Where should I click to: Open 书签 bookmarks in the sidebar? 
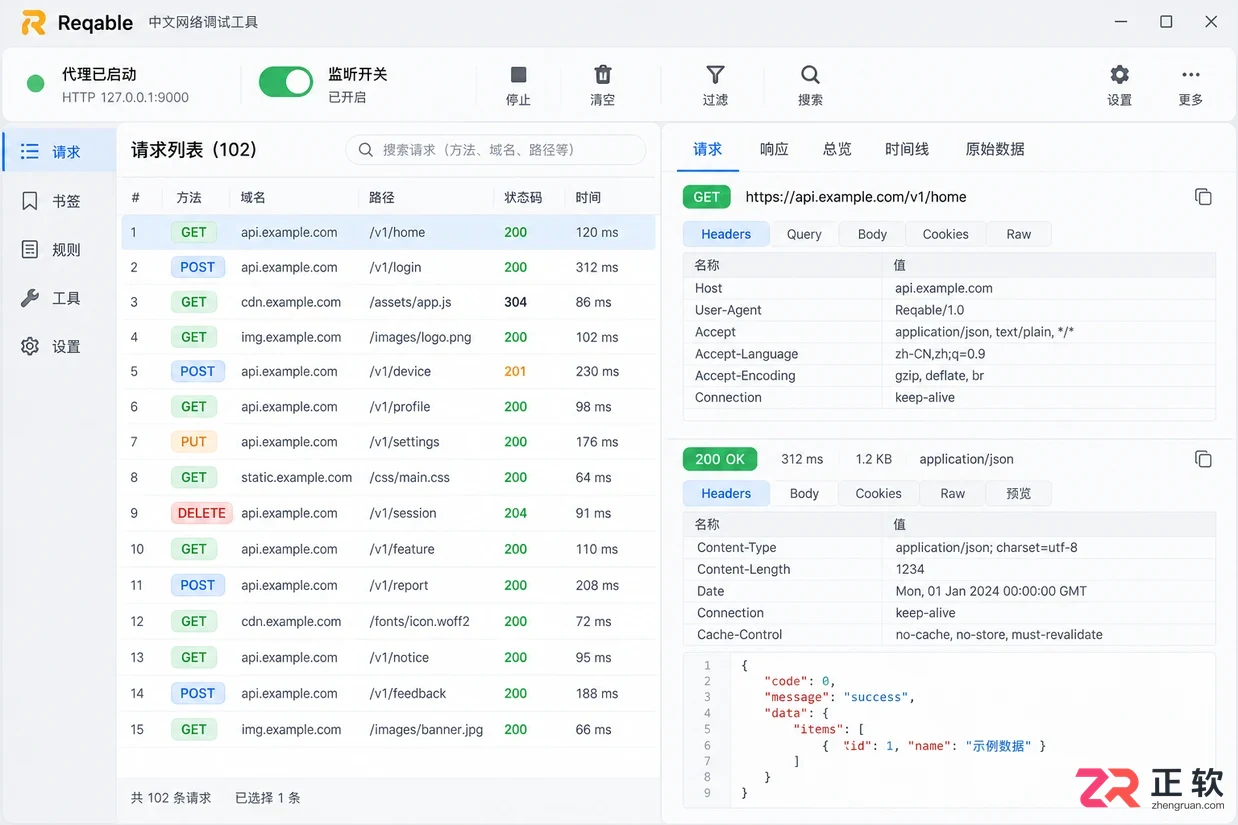click(59, 201)
